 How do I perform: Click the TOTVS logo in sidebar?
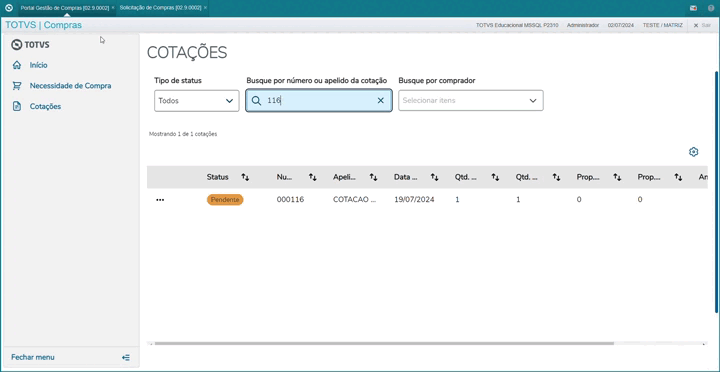pyautogui.click(x=30, y=45)
